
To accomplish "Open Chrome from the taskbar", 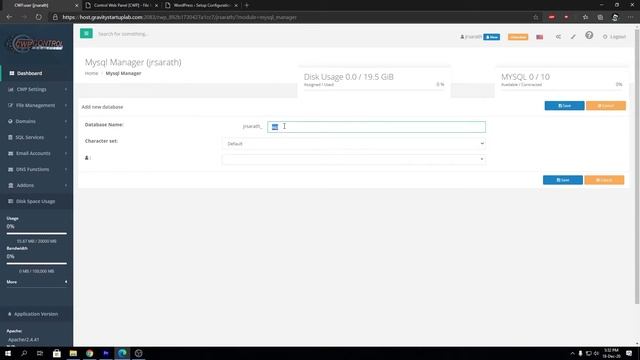I will (x=89, y=353).
